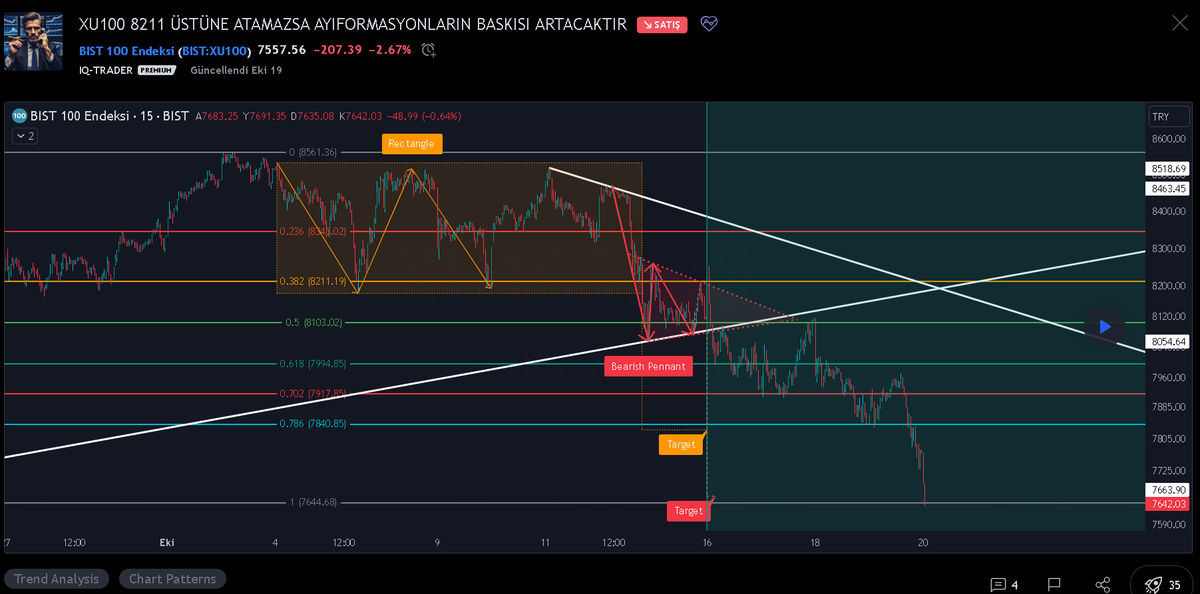Click the −207.39 price change value

point(337,50)
